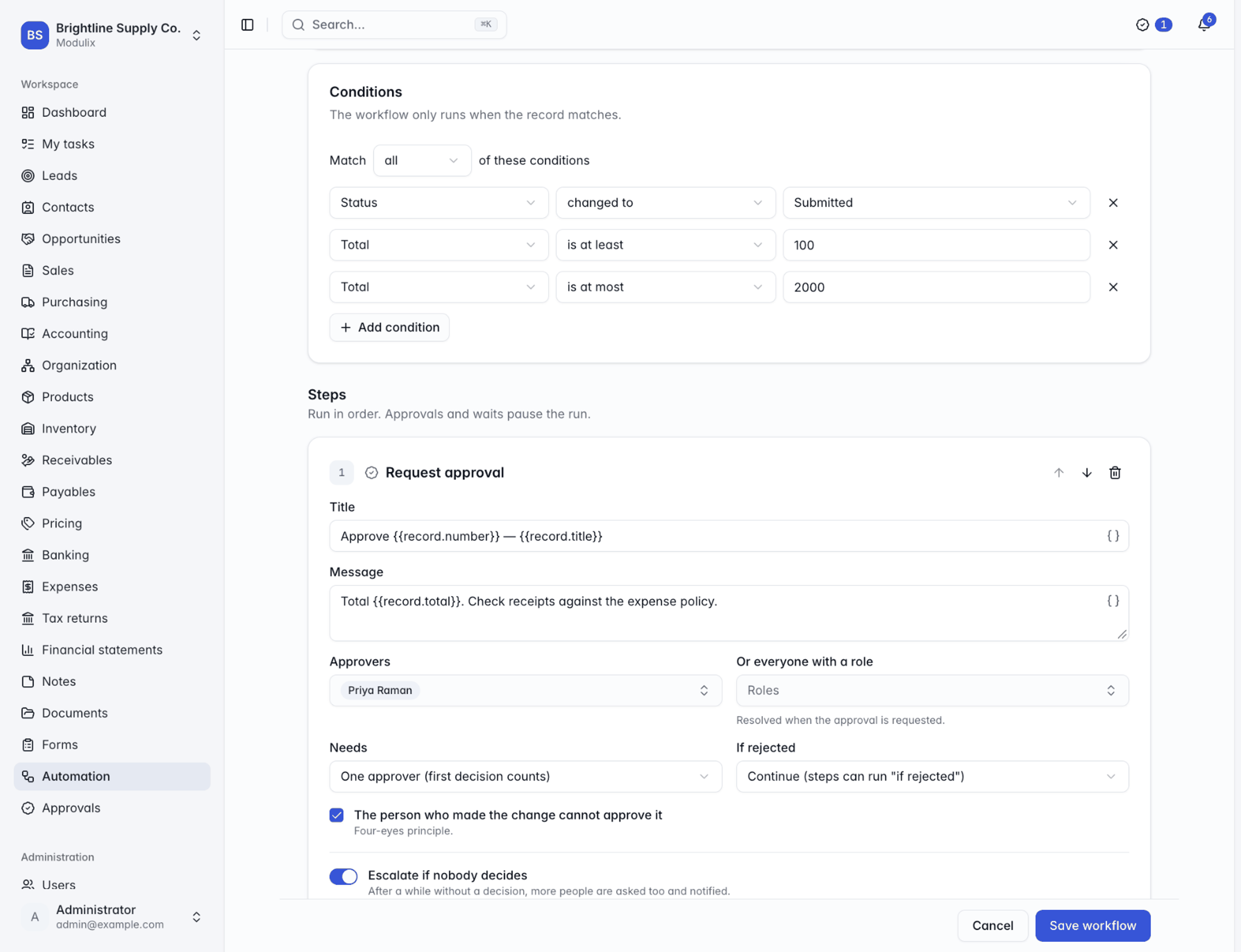Viewport: 1241px width, 952px height.
Task: Open the Roles selector
Action: coord(932,690)
